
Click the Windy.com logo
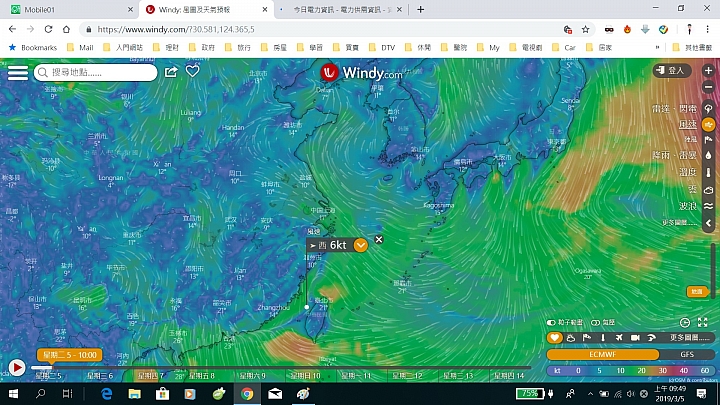pos(361,73)
